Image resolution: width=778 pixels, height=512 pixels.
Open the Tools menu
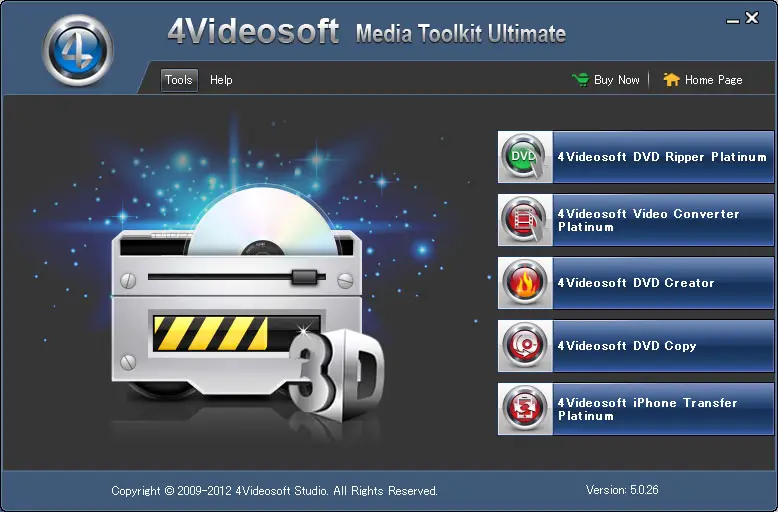tap(179, 80)
